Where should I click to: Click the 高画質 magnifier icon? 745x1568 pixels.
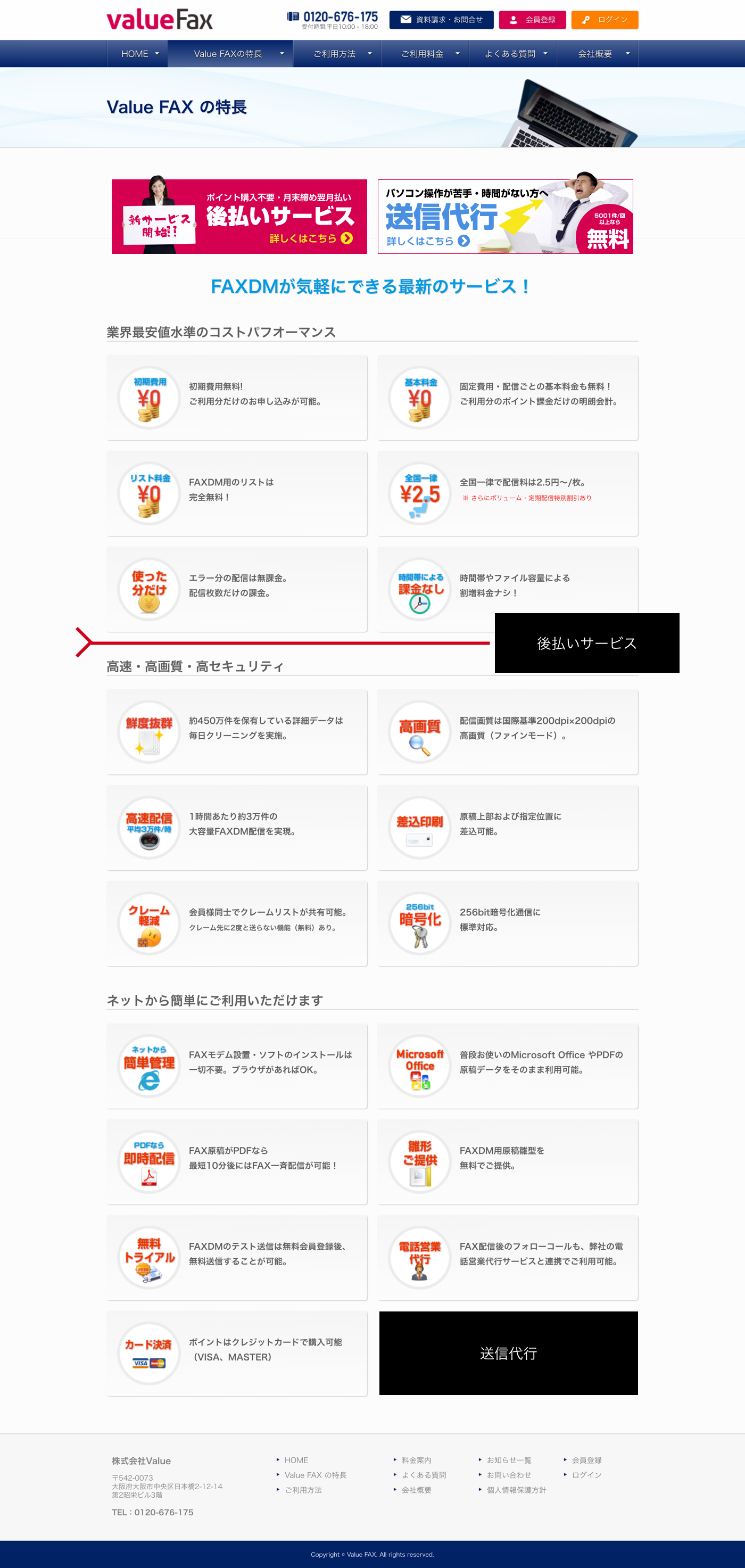click(x=419, y=732)
